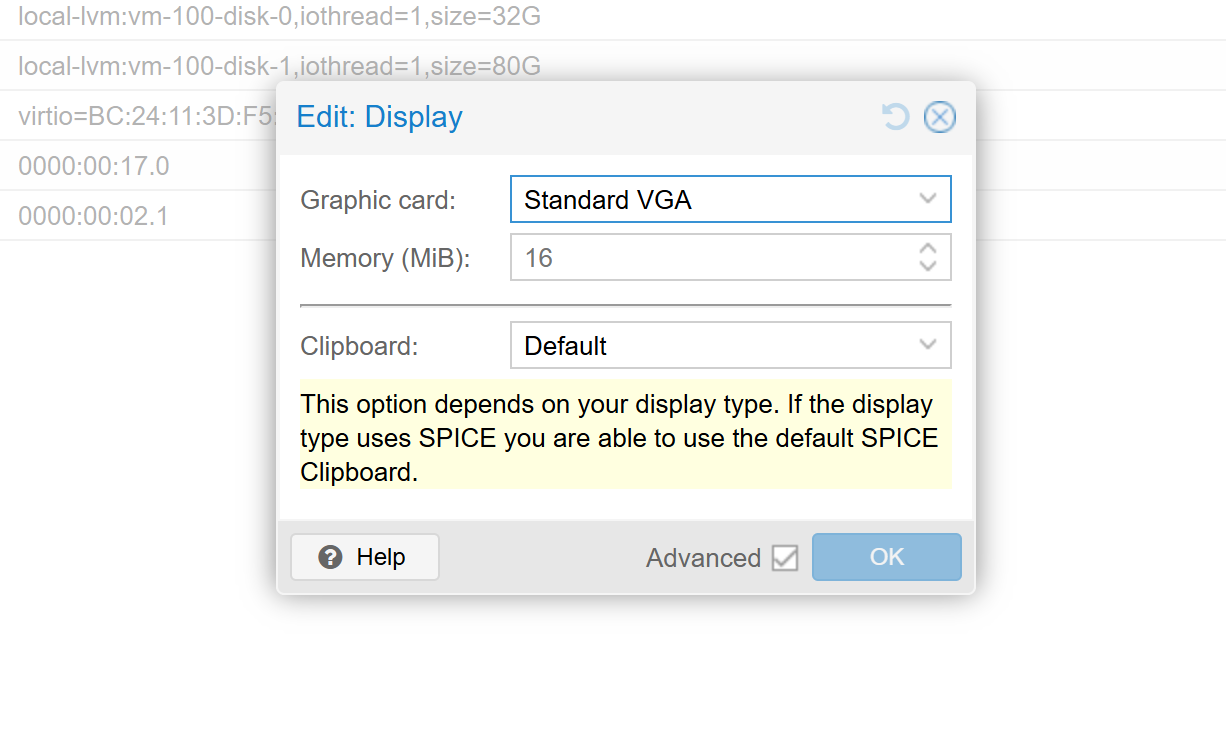1226x739 pixels.
Task: Confirm changes with the OK button
Action: click(886, 557)
